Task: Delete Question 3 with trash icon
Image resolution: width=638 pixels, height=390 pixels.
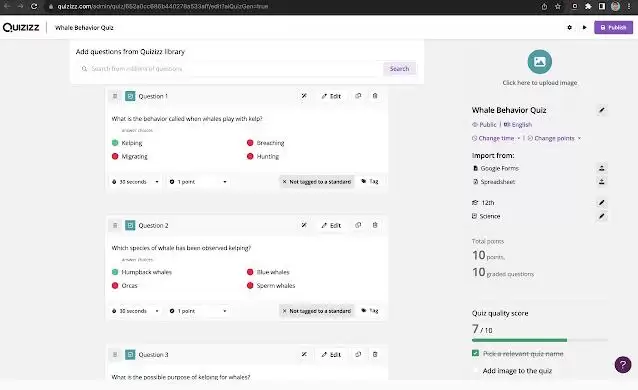Action: [375, 355]
